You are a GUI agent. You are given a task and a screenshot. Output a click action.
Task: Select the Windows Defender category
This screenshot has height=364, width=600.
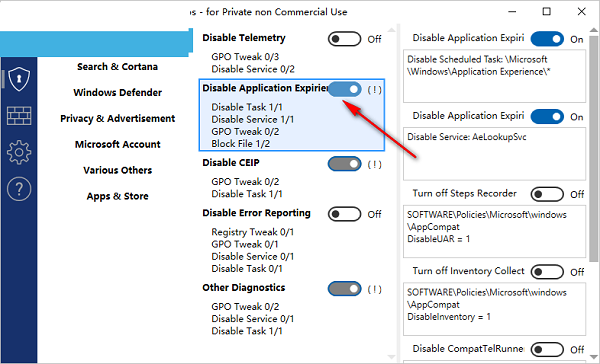point(117,93)
